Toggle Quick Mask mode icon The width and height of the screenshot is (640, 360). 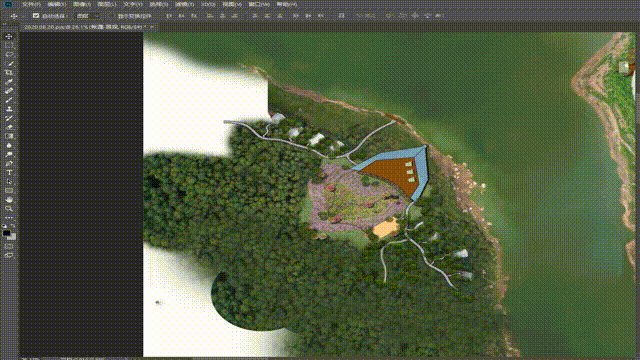click(x=9, y=246)
